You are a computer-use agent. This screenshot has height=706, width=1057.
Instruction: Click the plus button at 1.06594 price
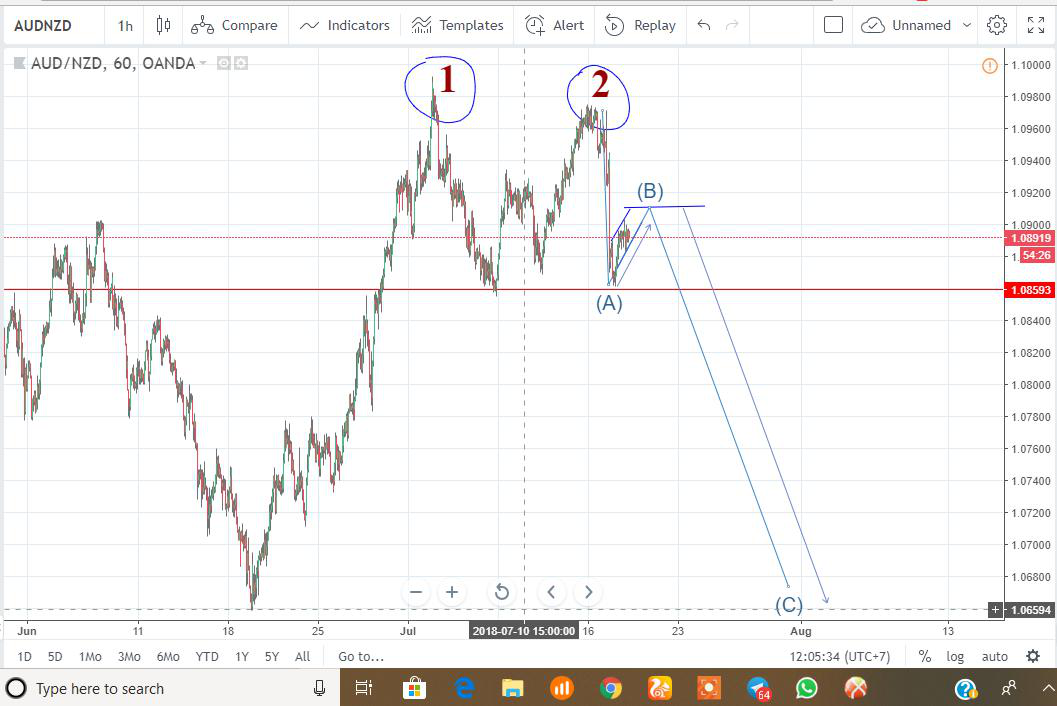(x=995, y=610)
